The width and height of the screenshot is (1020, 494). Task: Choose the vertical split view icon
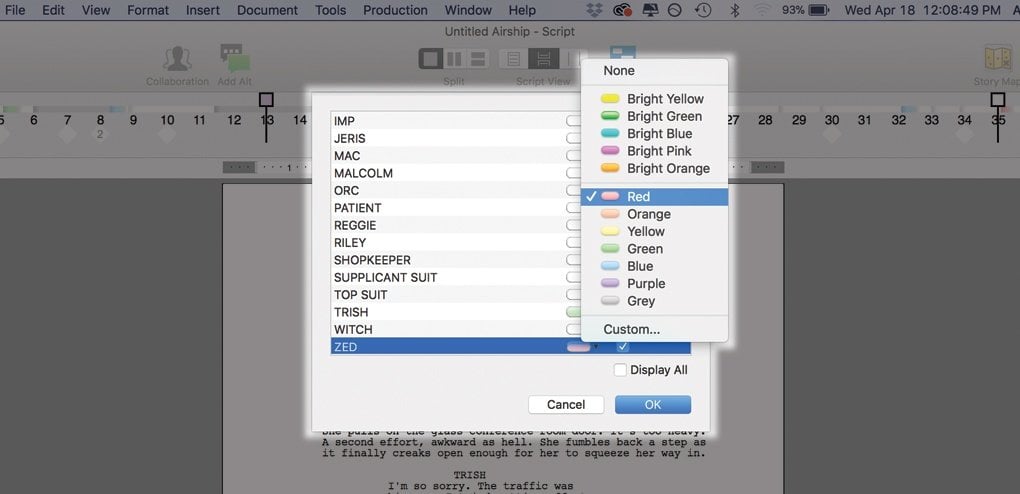pos(454,59)
